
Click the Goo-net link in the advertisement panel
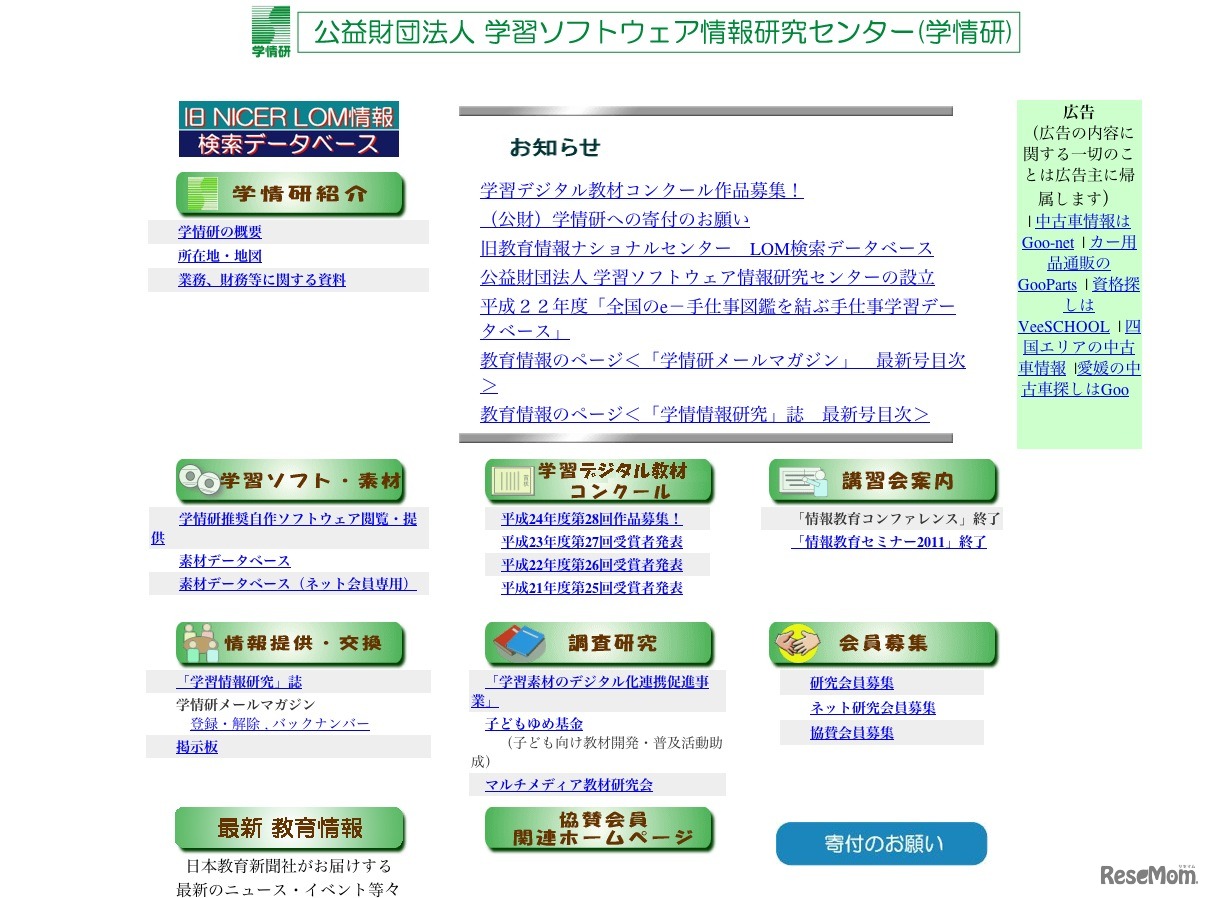pos(1046,242)
